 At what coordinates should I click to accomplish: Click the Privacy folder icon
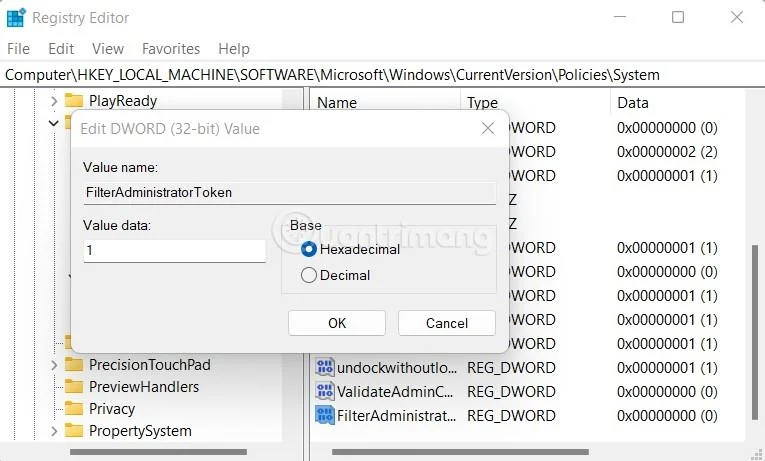tap(74, 408)
